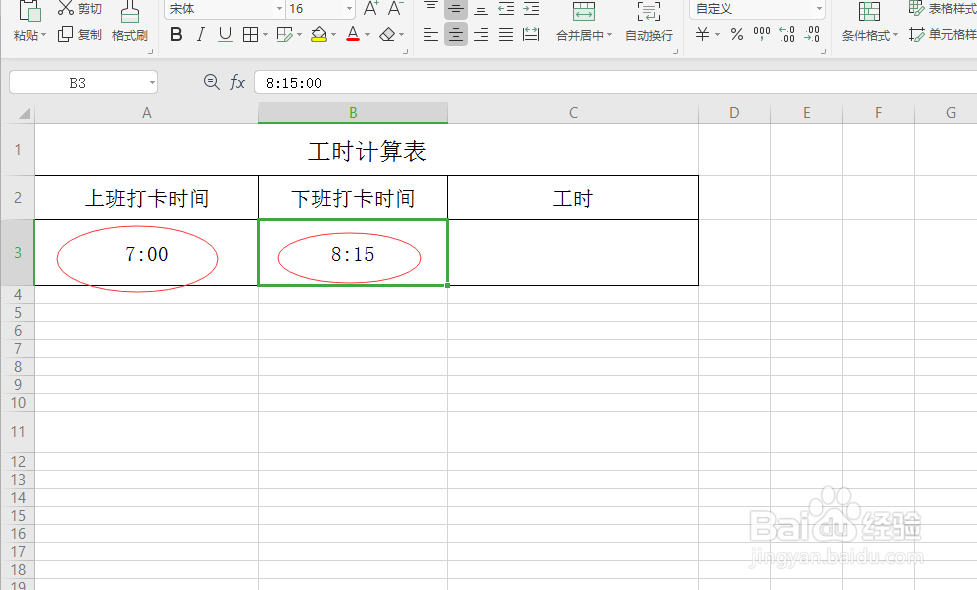
Task: Decrease indent icon
Action: [x=506, y=9]
